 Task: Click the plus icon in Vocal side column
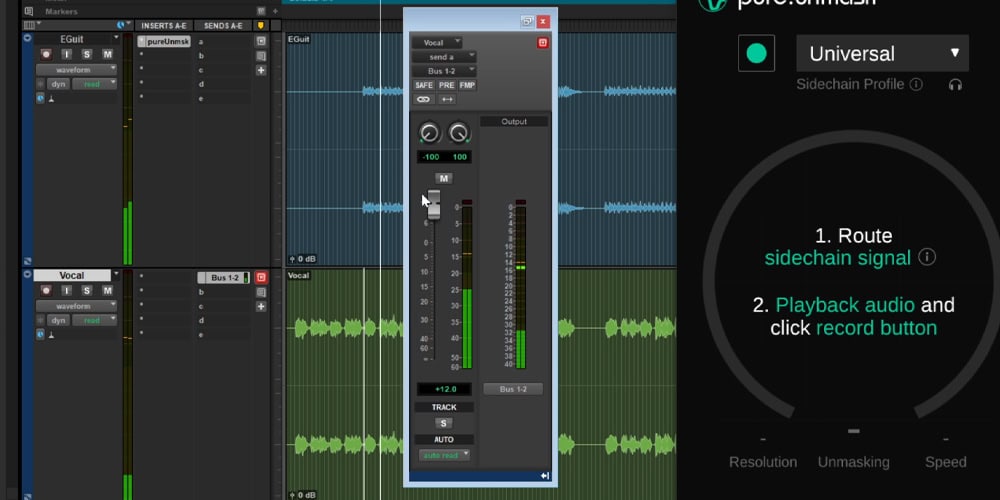pos(261,306)
